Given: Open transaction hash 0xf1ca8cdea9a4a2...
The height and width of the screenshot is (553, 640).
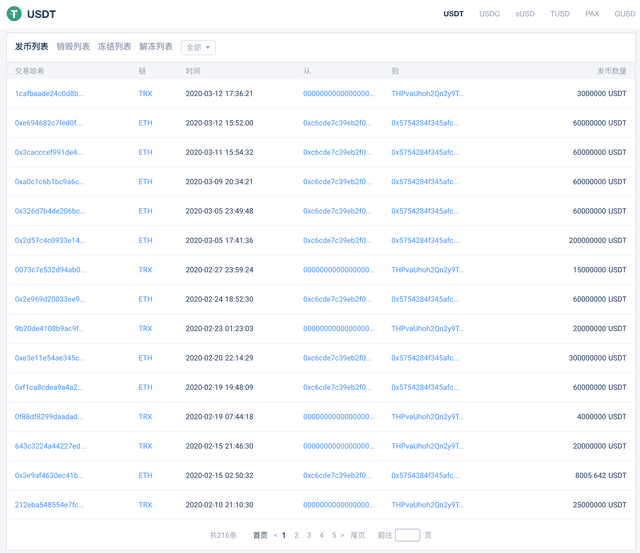Looking at the screenshot, I should [49, 387].
